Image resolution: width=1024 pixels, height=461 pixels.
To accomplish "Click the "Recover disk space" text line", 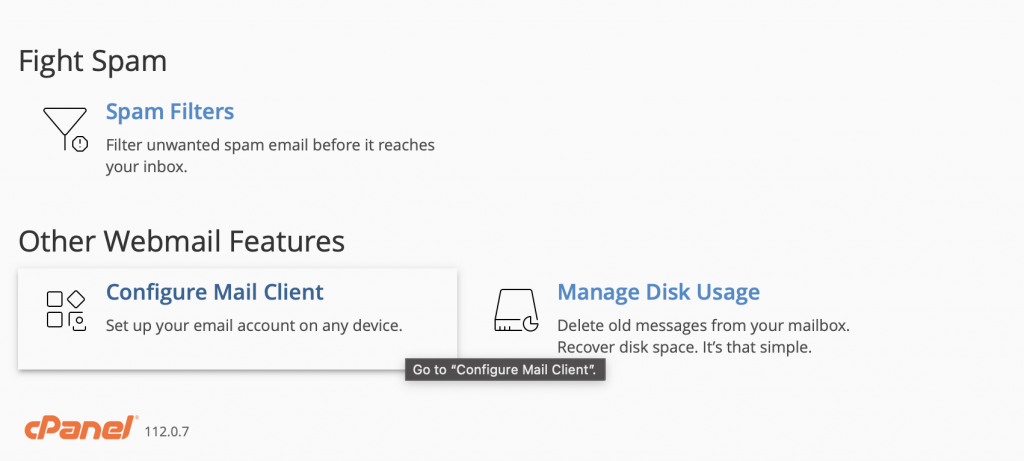I will click(683, 347).
